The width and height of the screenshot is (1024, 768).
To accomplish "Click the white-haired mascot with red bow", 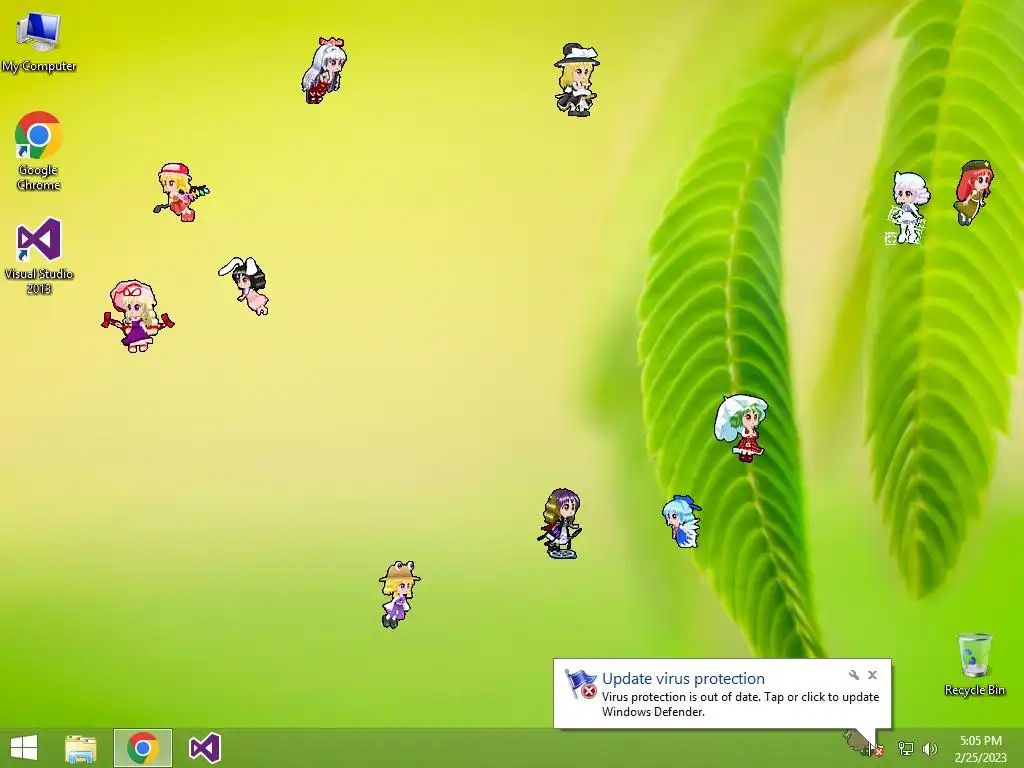I will pyautogui.click(x=324, y=71).
